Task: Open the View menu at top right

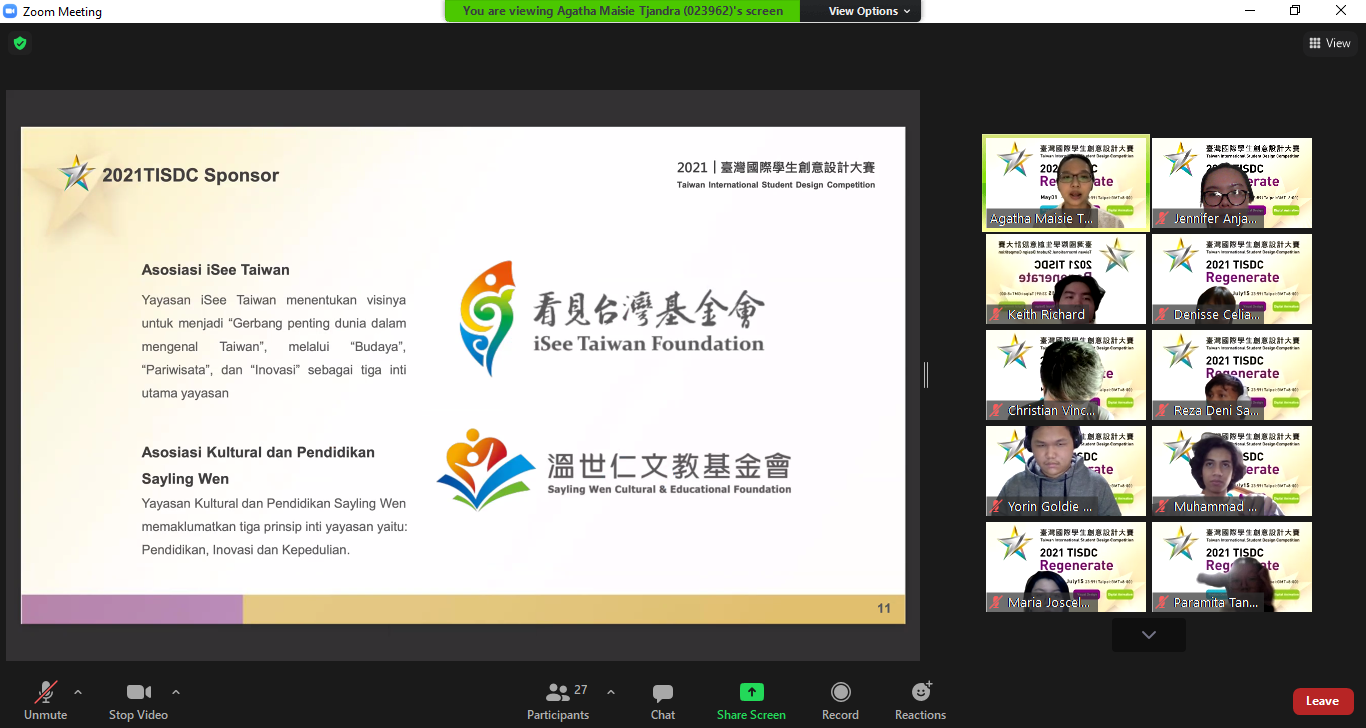Action: [1331, 43]
